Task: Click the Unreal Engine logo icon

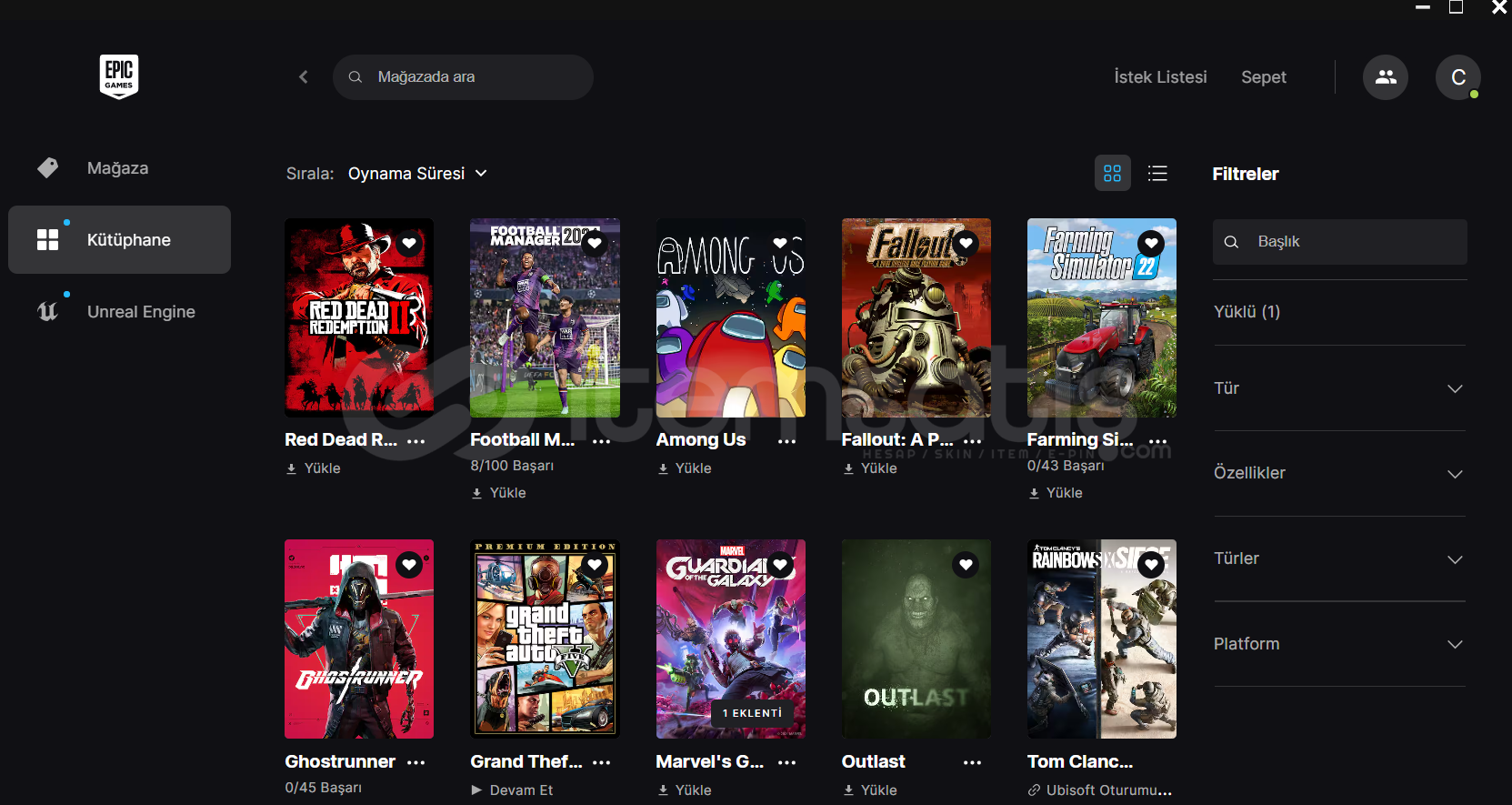Action: tap(47, 312)
